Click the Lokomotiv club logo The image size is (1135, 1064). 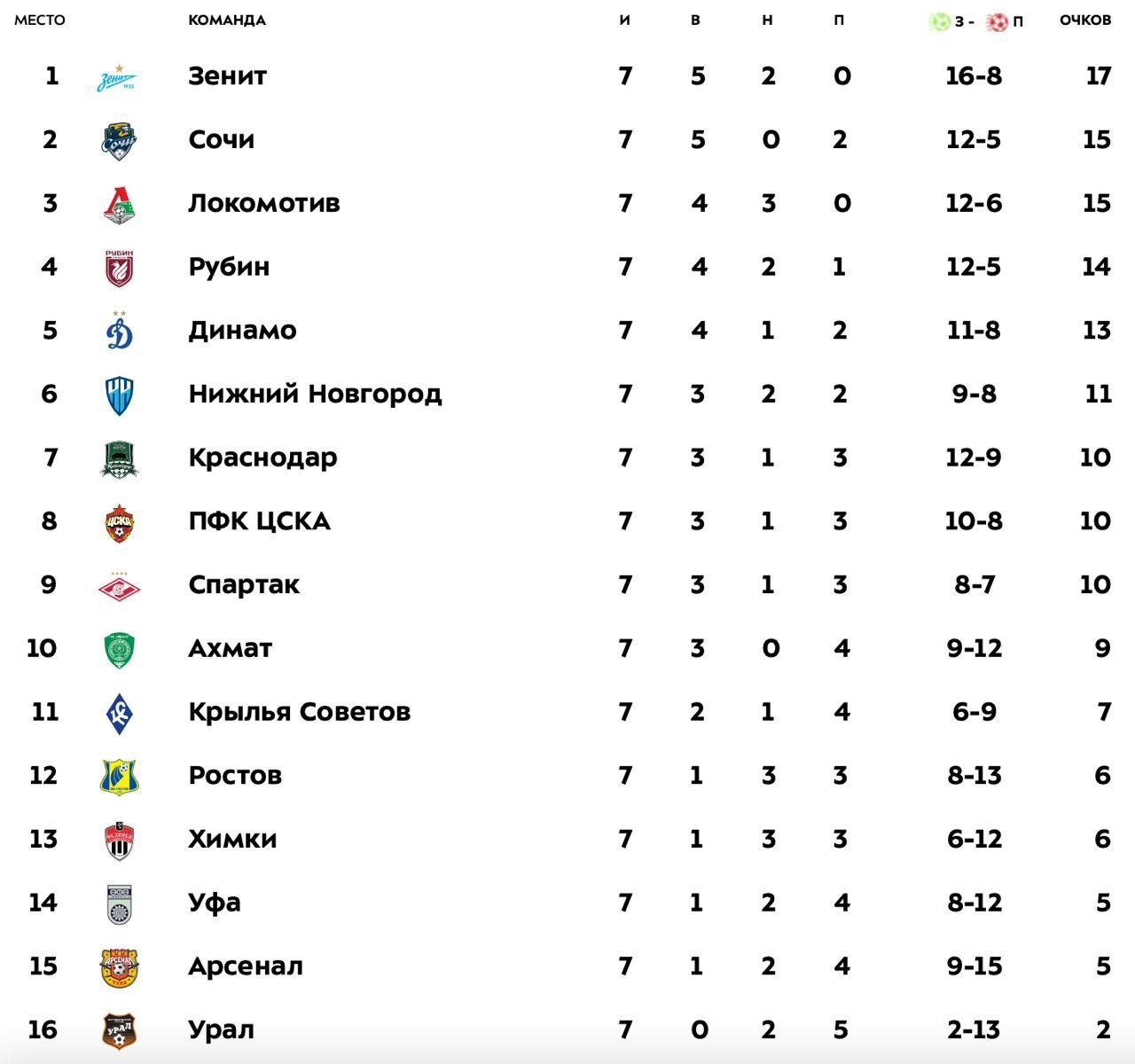click(x=119, y=205)
